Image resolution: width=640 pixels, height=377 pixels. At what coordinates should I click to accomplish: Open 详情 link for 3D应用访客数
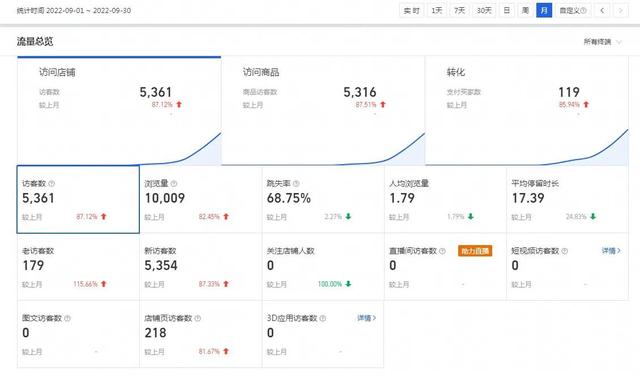tap(367, 318)
